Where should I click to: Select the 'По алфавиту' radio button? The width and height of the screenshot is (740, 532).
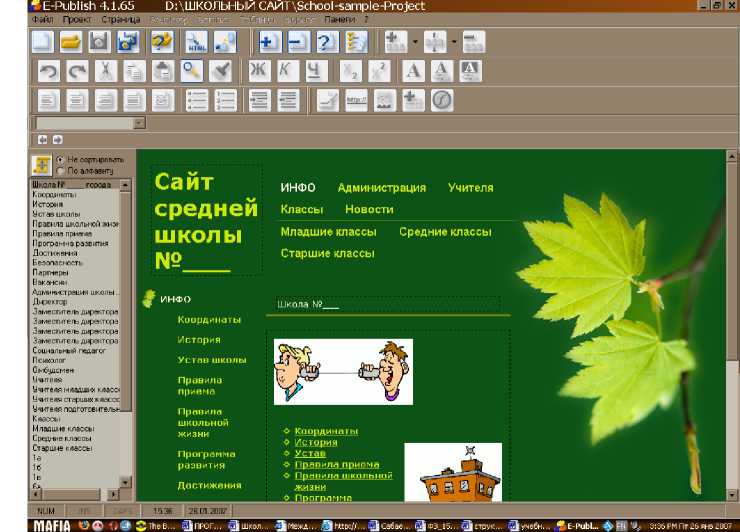point(61,171)
